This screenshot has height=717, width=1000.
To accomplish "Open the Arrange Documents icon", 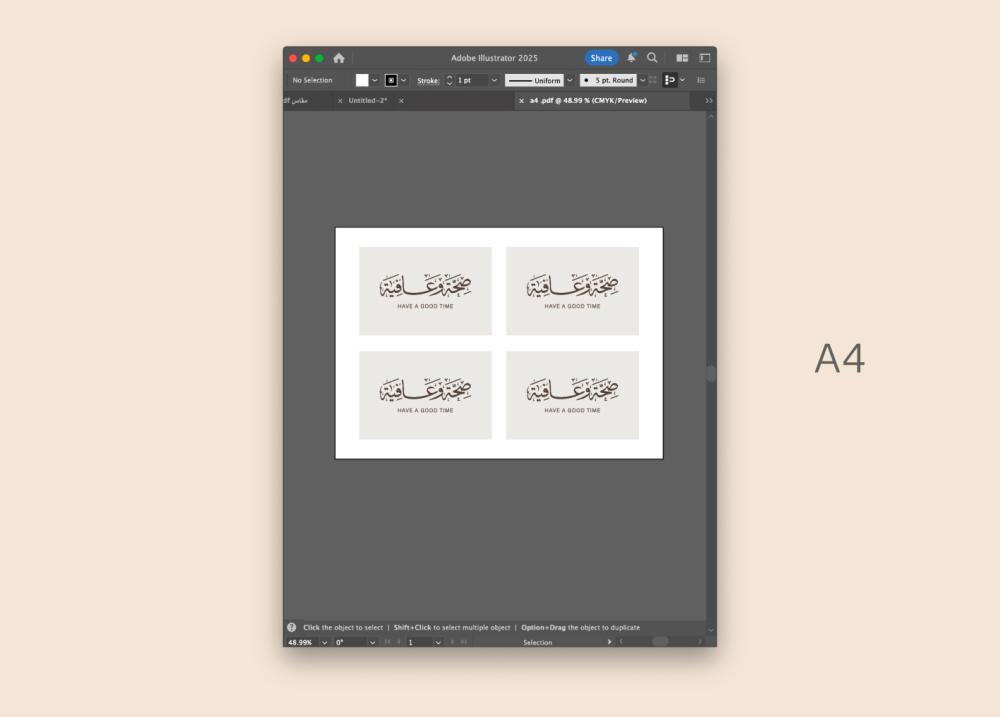I will tap(682, 58).
